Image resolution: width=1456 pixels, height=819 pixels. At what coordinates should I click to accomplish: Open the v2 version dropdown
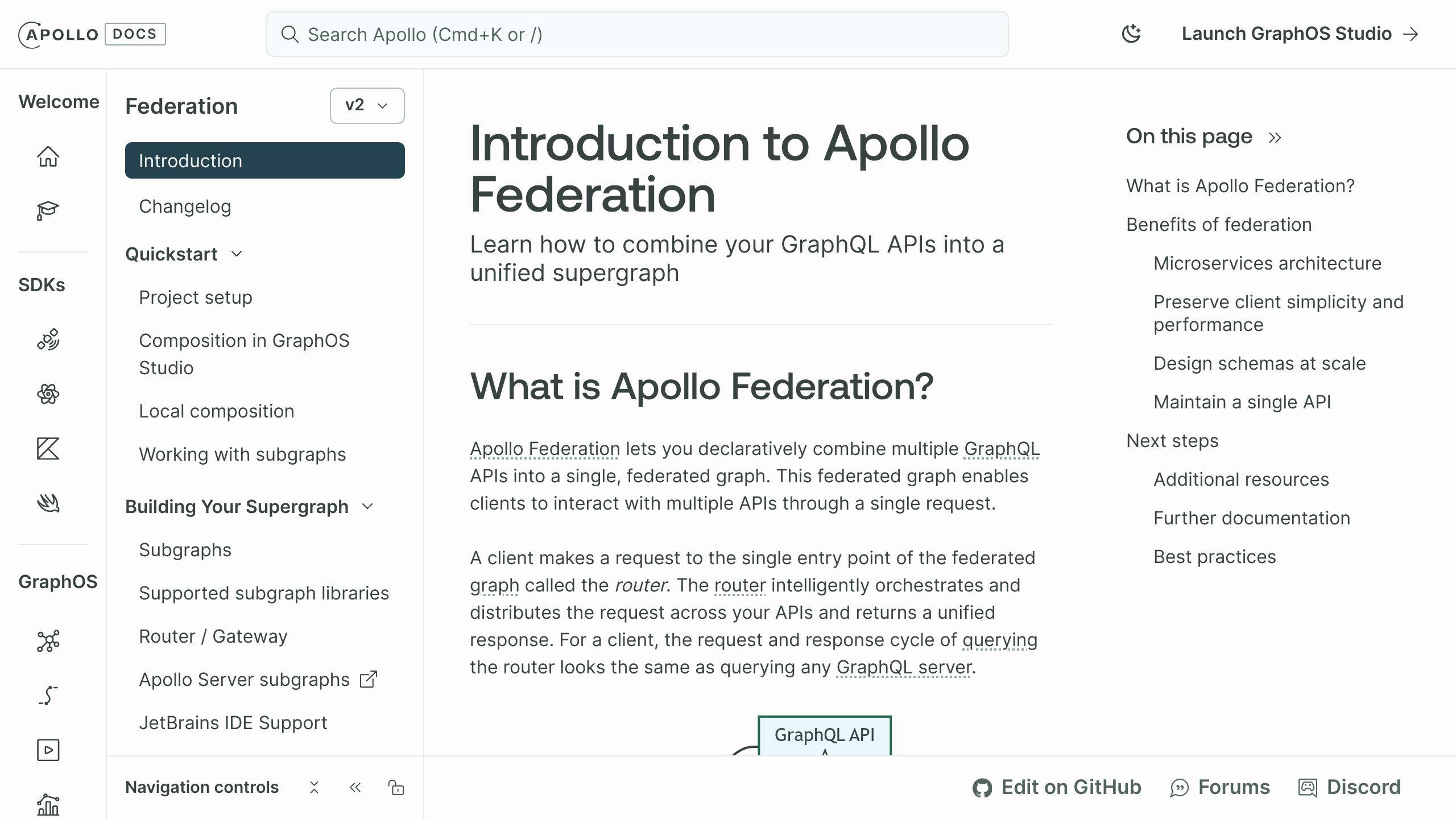pyautogui.click(x=367, y=105)
